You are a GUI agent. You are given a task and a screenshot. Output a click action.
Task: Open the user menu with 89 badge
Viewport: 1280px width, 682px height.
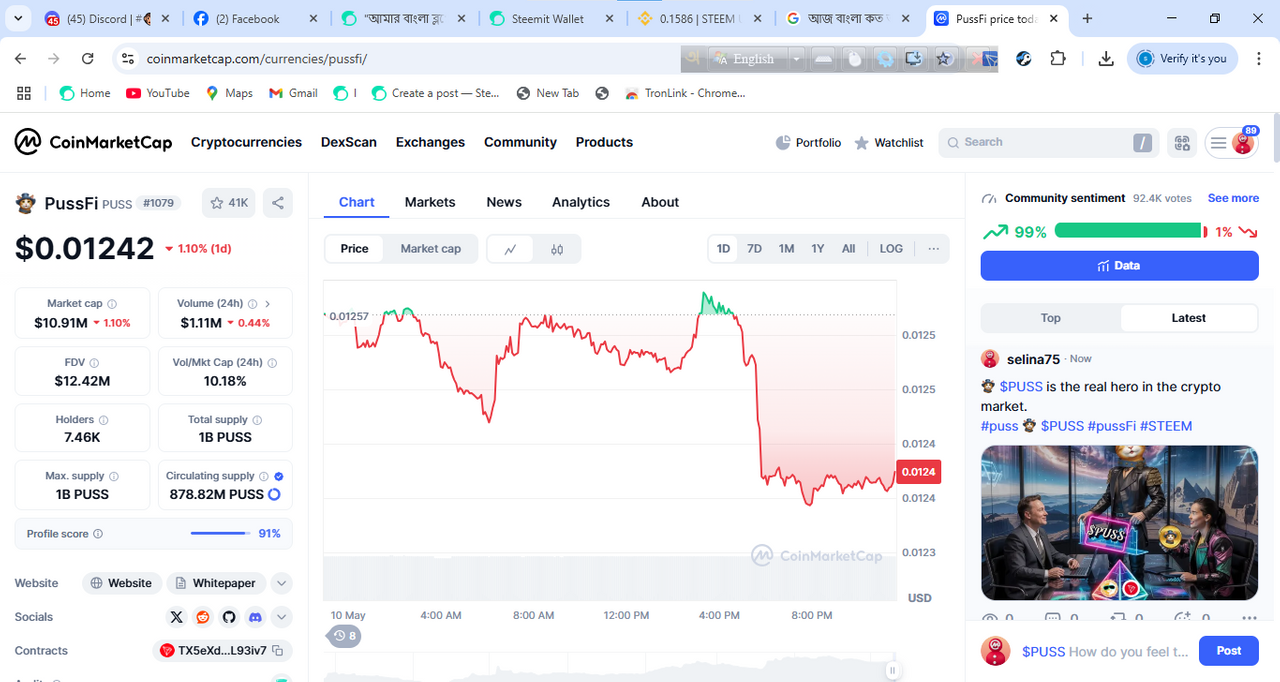click(1231, 143)
